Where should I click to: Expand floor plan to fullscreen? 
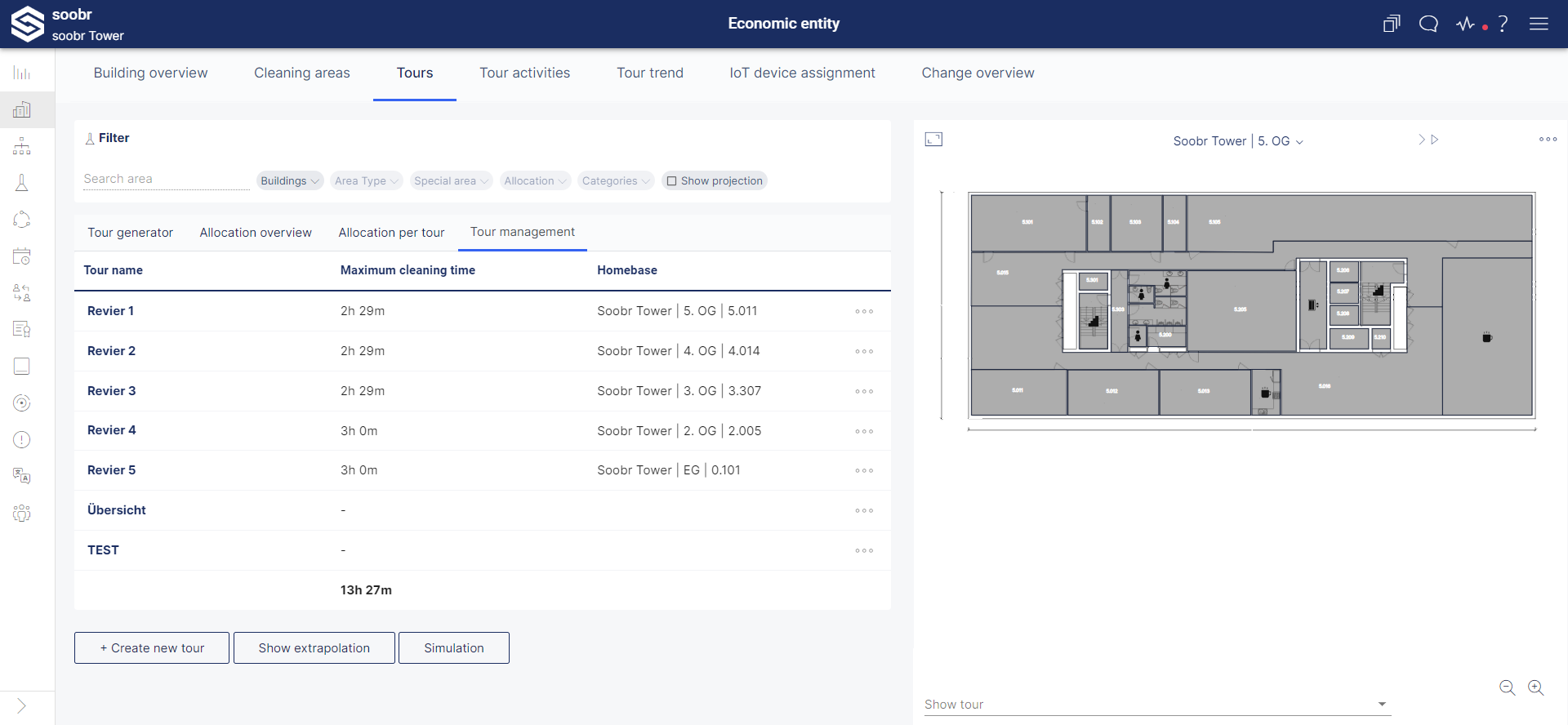tap(933, 140)
